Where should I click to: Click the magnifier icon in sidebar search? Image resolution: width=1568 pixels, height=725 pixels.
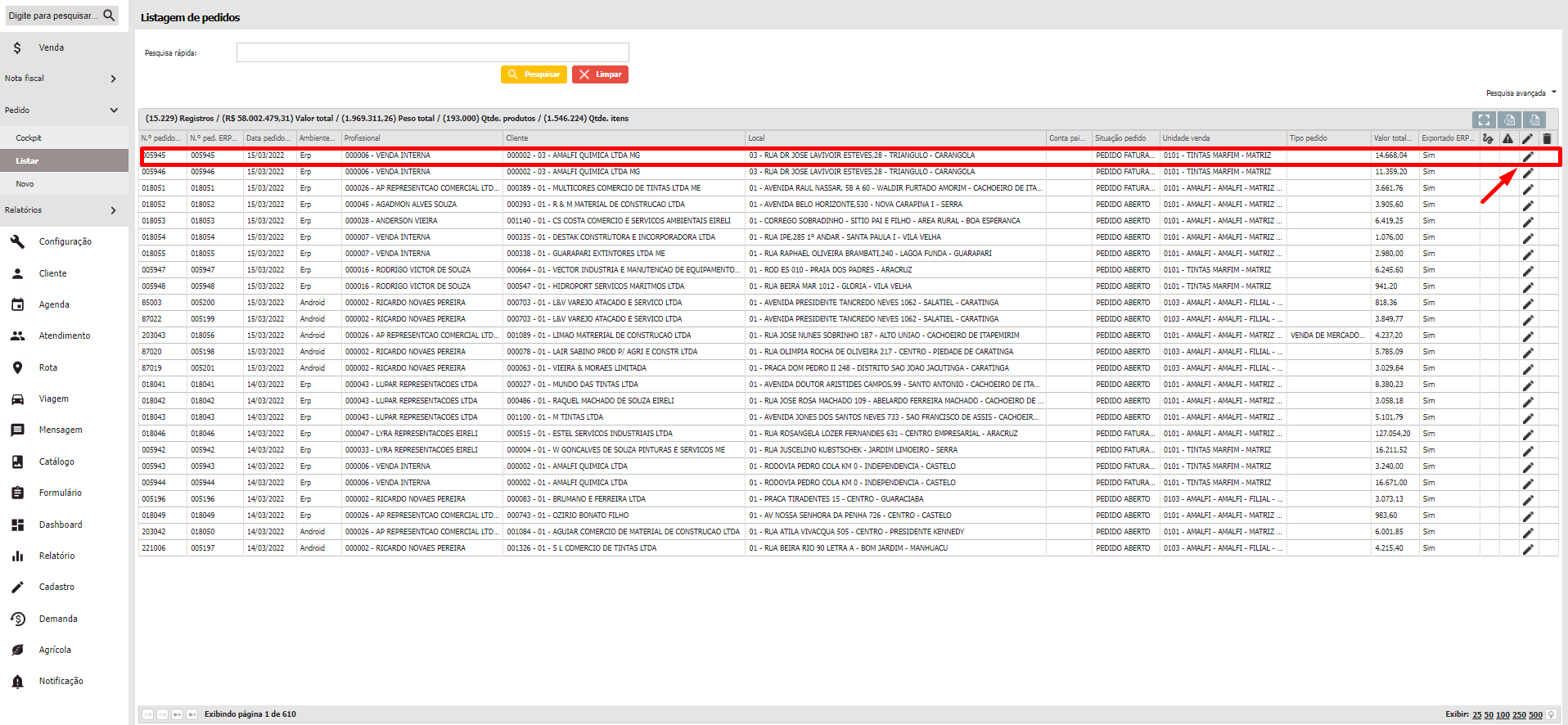[109, 16]
